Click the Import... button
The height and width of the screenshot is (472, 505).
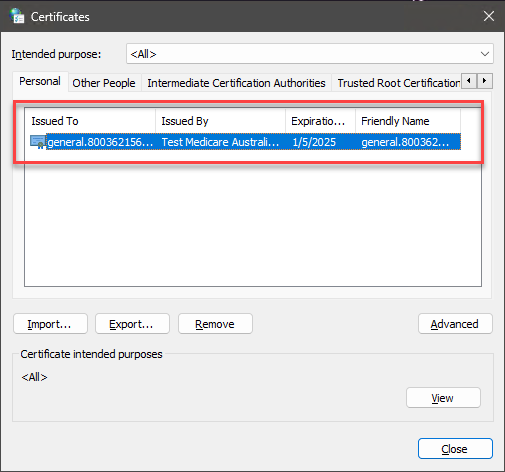(x=50, y=324)
